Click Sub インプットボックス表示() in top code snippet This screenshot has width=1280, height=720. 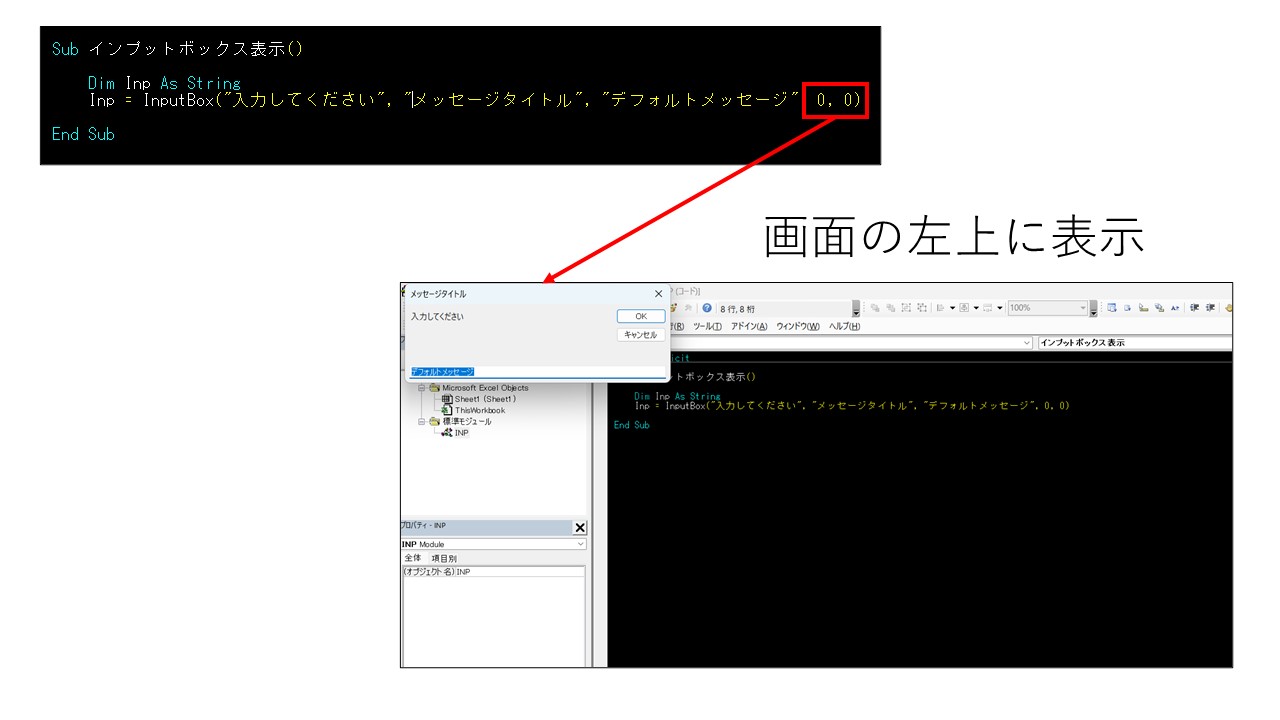coord(177,49)
